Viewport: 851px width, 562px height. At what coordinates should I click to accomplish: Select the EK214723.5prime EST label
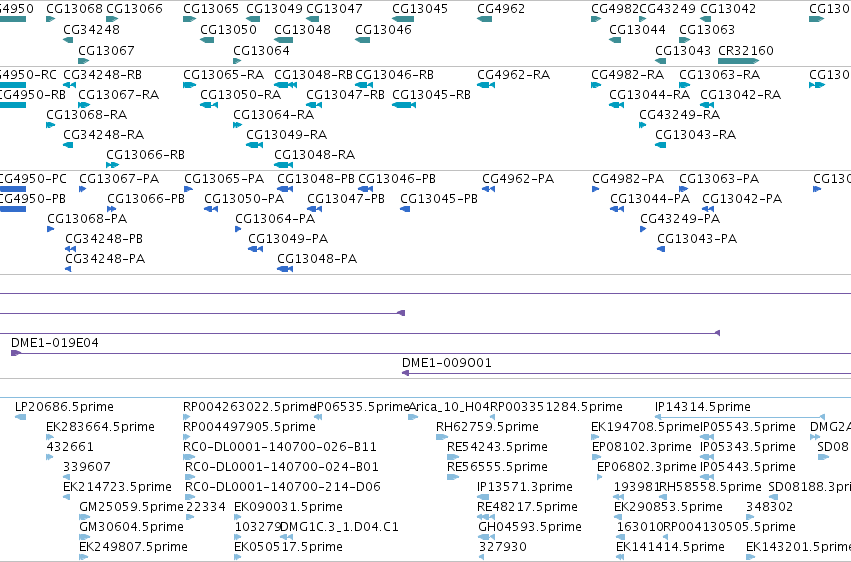(x=117, y=487)
